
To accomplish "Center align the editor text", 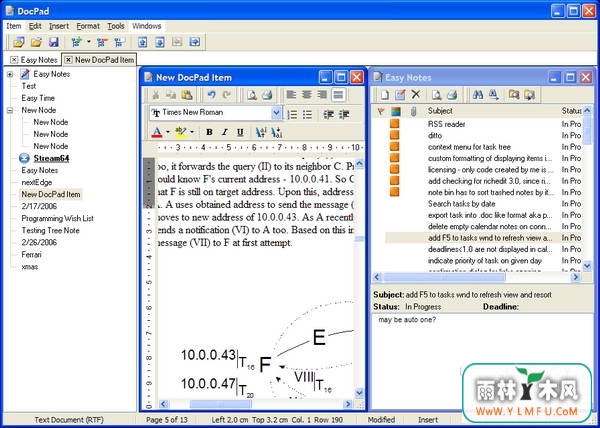I will [x=307, y=94].
